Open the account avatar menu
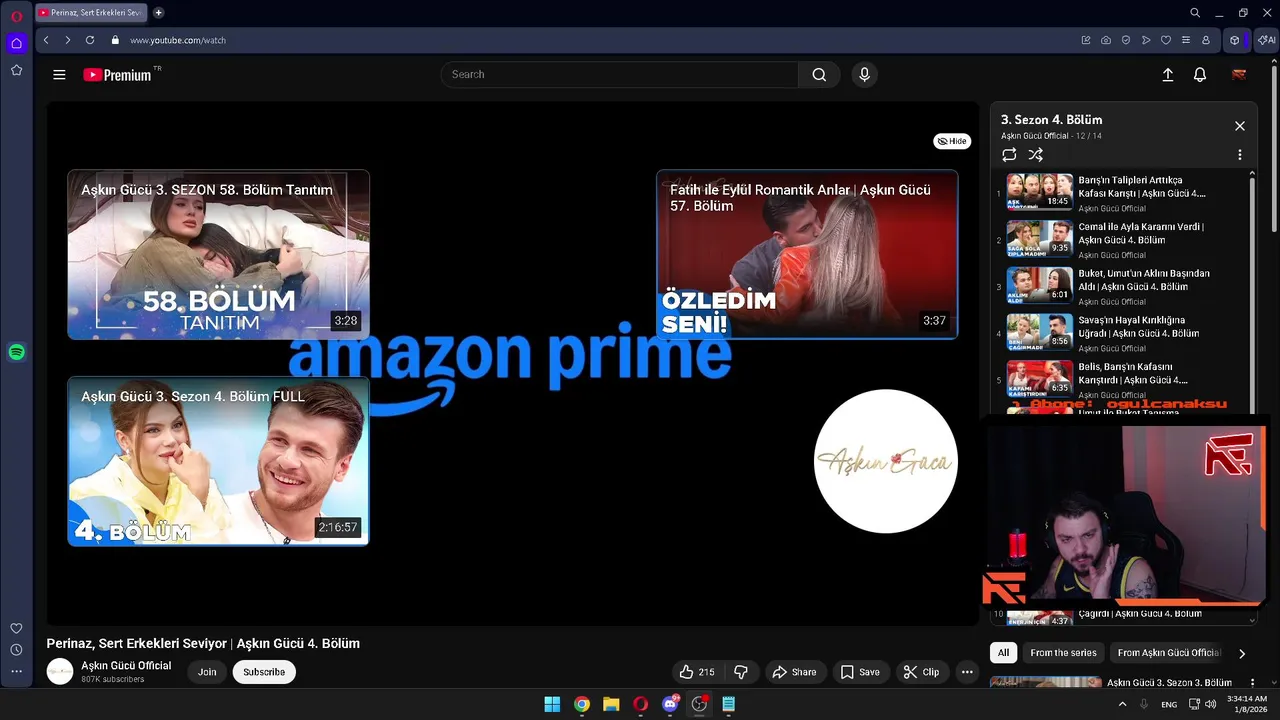Screen dimensions: 1280x720 (x=1238, y=74)
